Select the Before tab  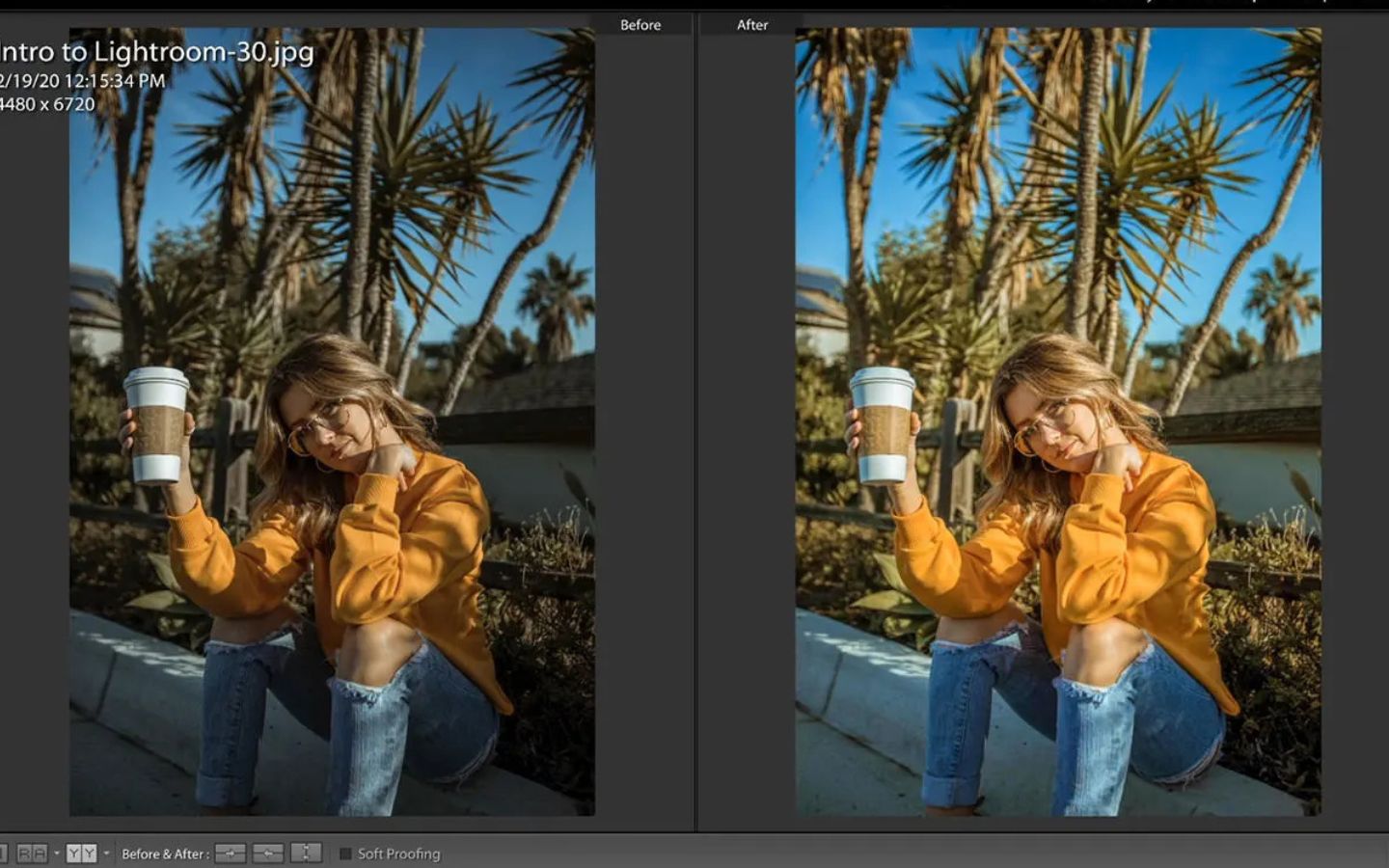(641, 24)
